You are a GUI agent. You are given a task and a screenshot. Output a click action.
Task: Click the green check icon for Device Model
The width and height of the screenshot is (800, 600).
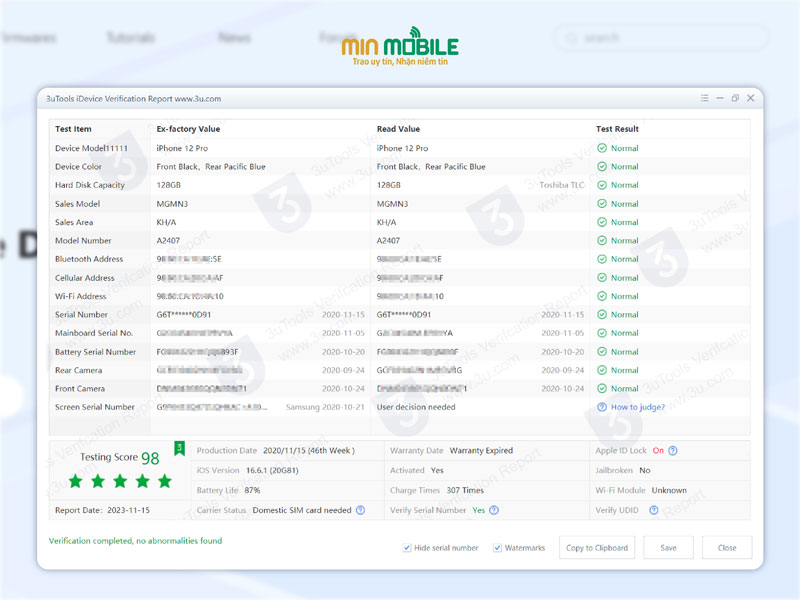(x=602, y=148)
